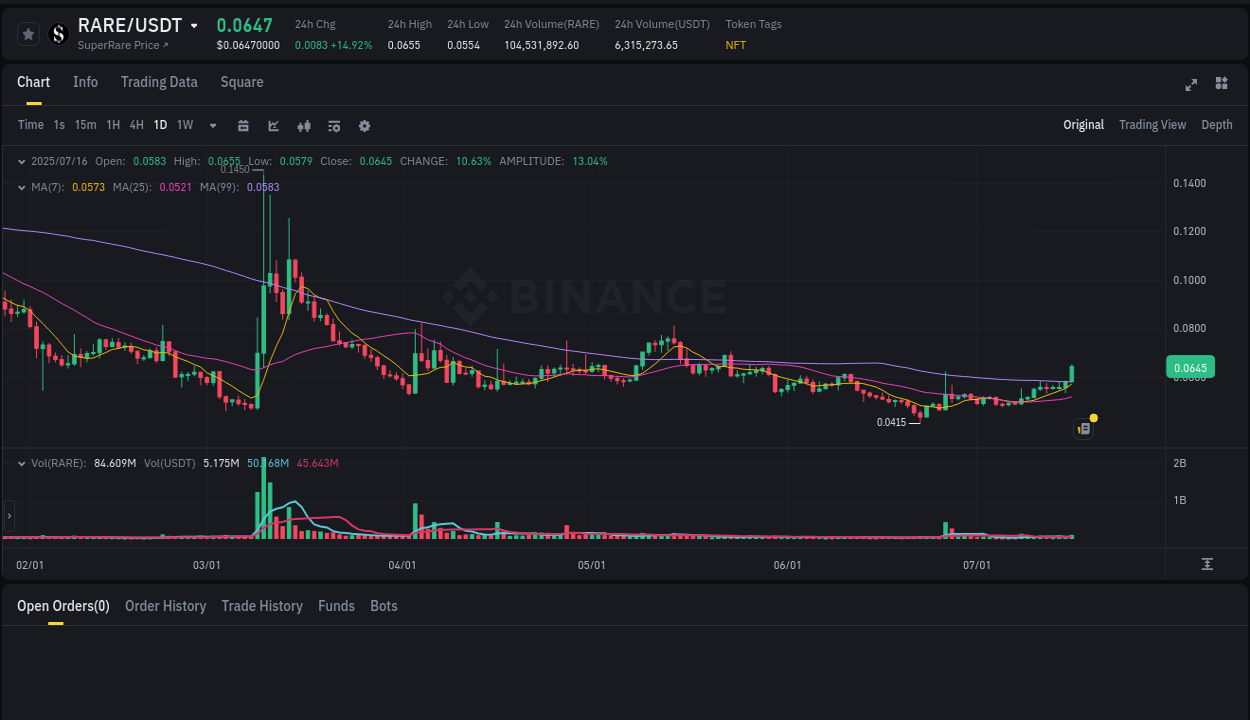Open the date range calendar icon
1250x720 pixels.
point(243,126)
